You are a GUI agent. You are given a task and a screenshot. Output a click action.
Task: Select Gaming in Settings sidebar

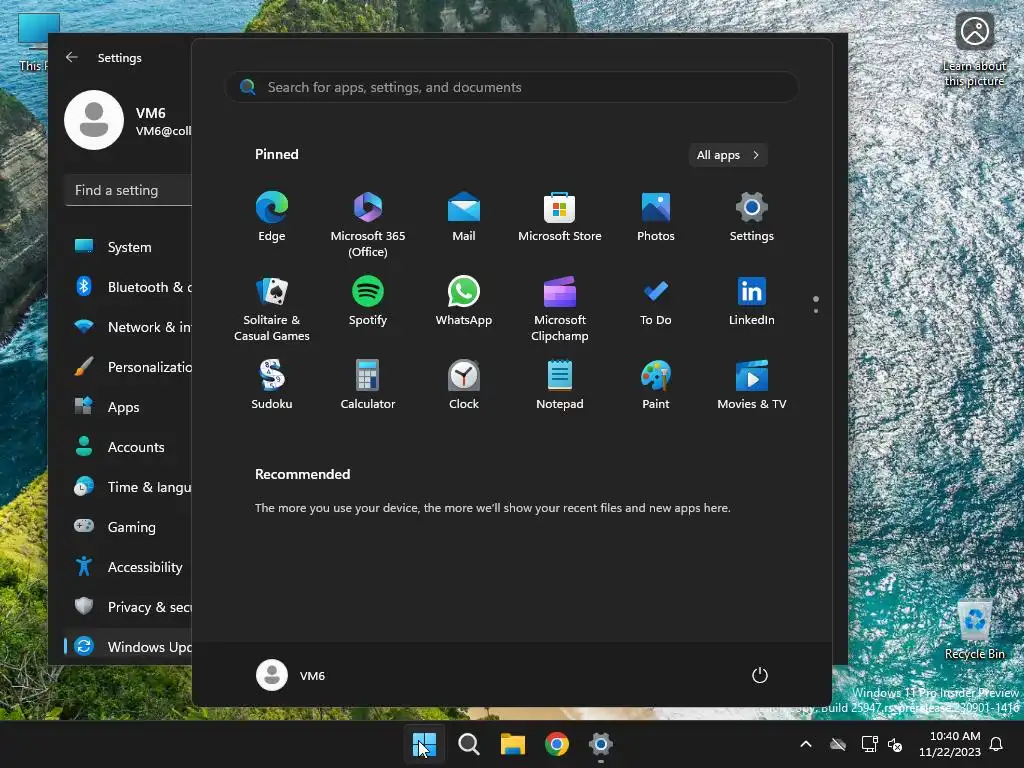tap(129, 526)
